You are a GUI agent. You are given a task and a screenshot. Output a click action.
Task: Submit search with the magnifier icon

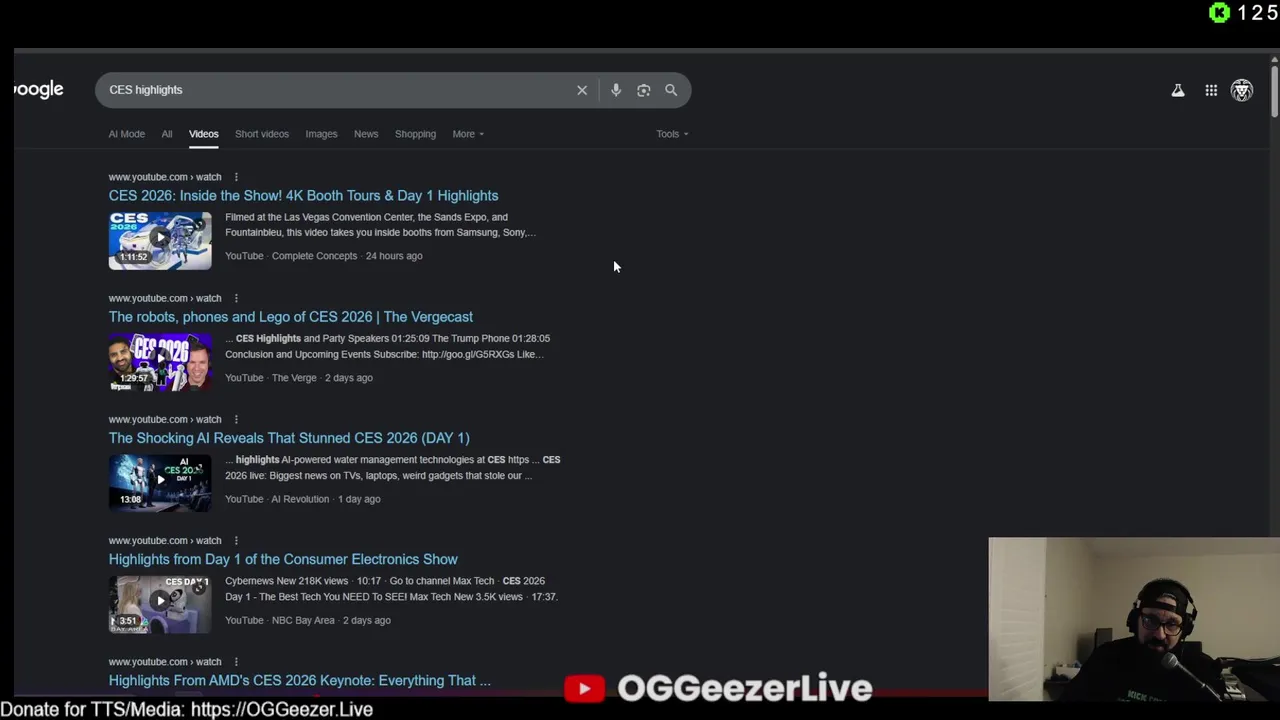pyautogui.click(x=671, y=90)
